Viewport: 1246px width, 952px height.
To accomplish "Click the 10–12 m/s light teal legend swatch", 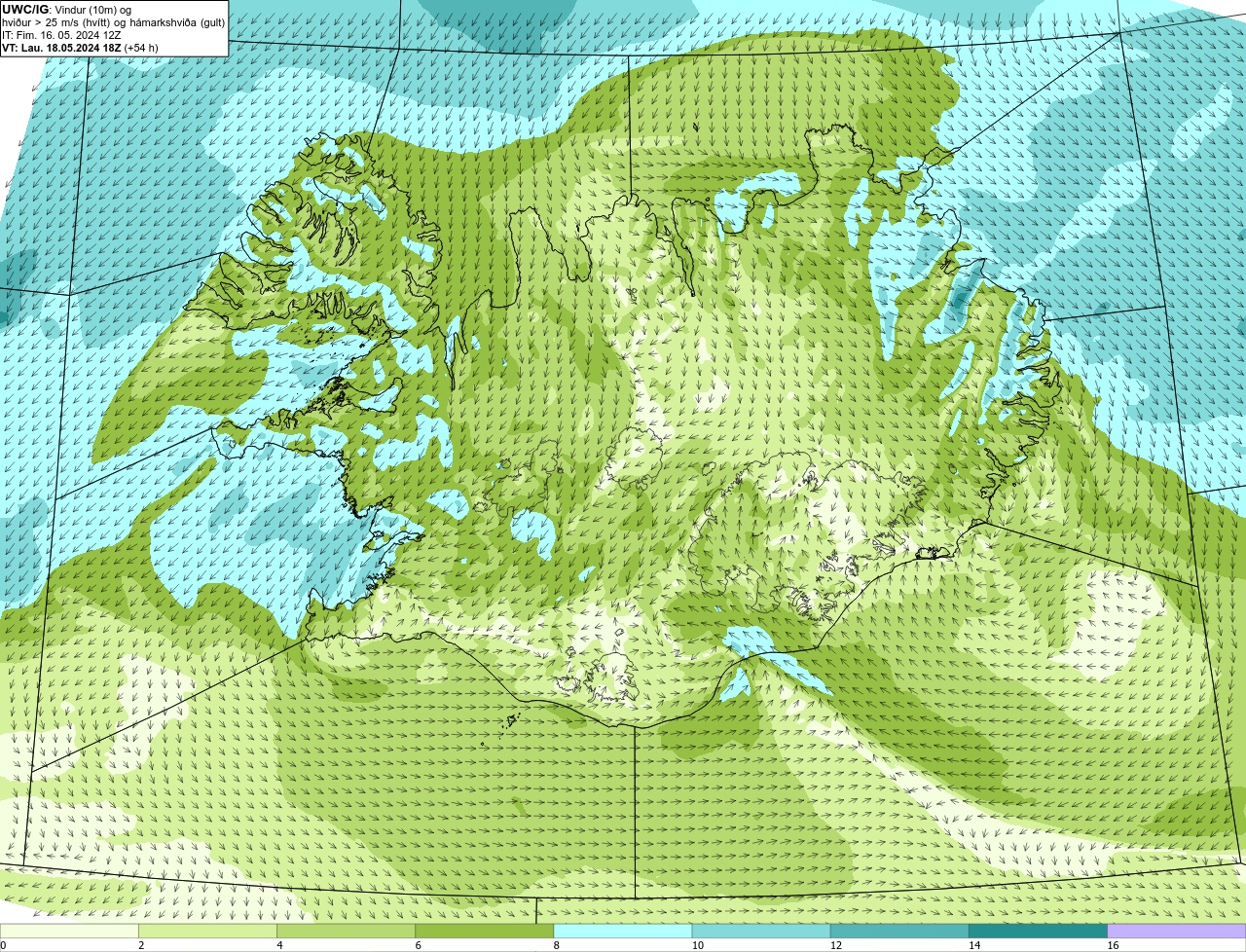I will point(761,932).
